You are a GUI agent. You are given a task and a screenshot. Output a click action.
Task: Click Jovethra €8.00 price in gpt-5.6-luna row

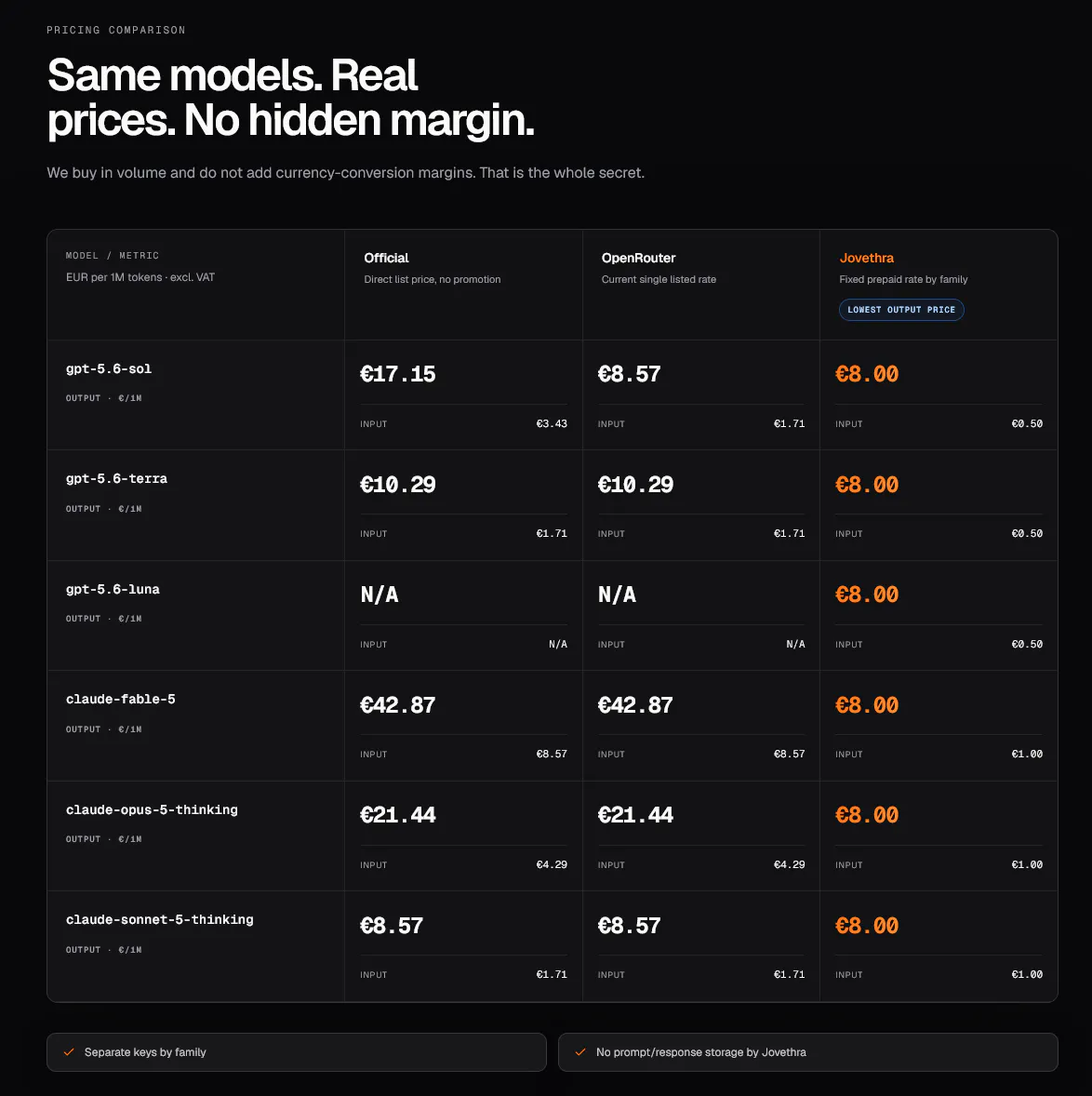tap(866, 595)
